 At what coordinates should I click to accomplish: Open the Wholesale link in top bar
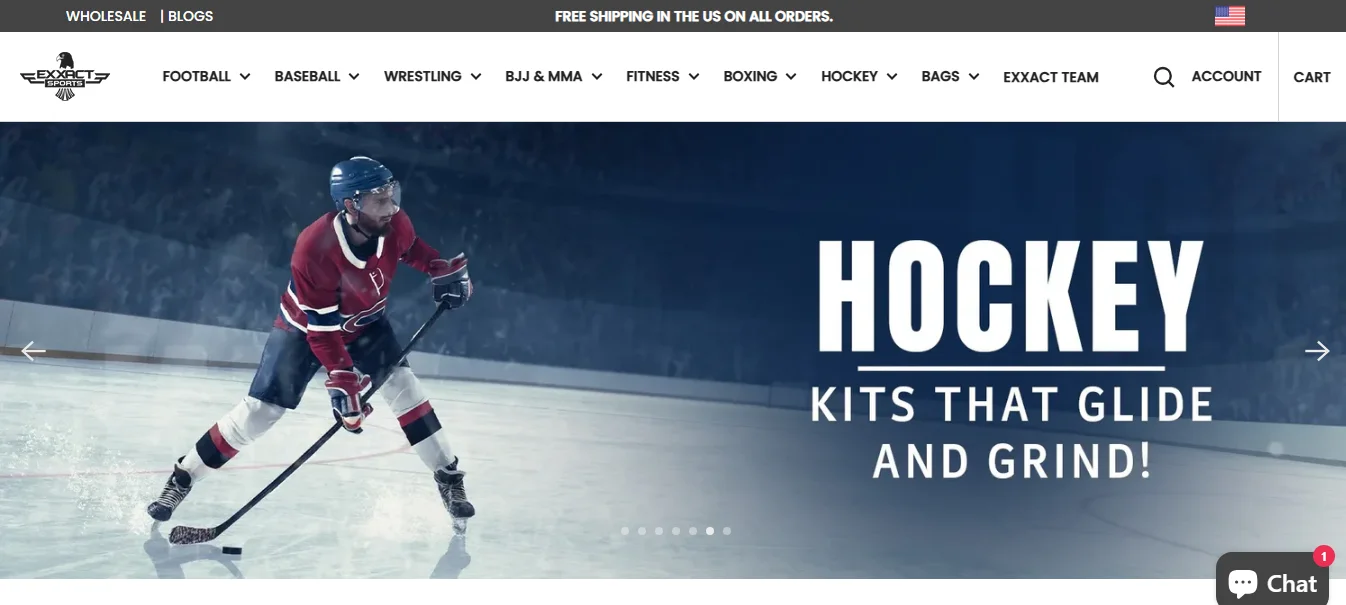pos(106,16)
